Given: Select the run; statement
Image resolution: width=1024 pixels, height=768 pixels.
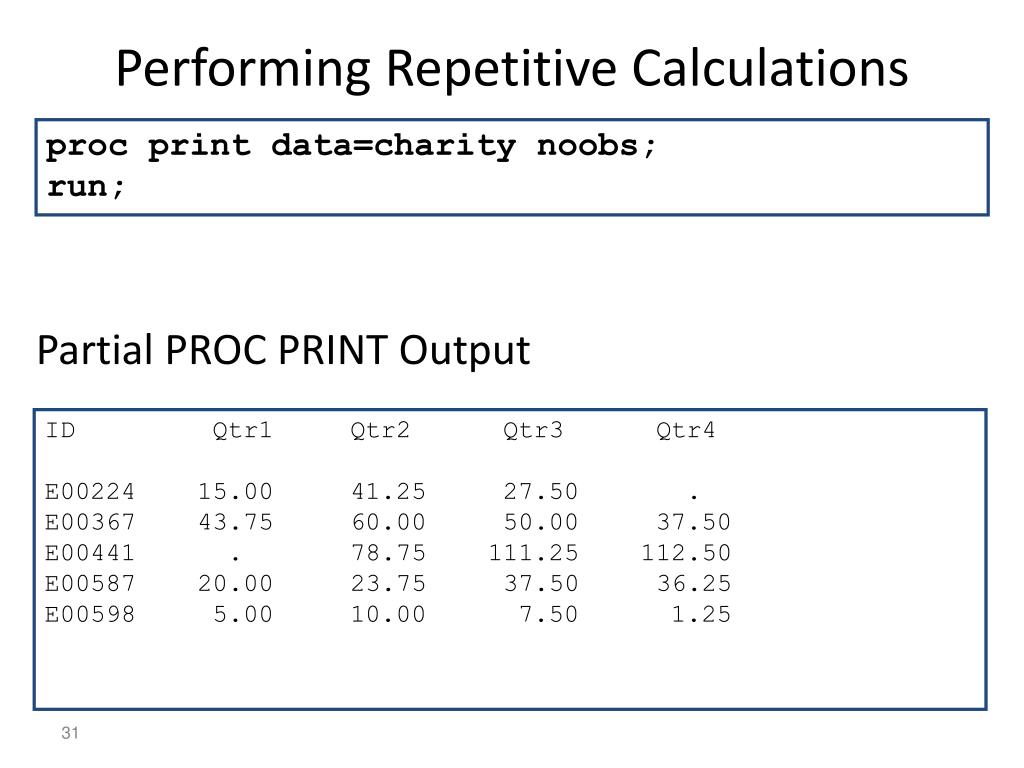Looking at the screenshot, I should (85, 187).
